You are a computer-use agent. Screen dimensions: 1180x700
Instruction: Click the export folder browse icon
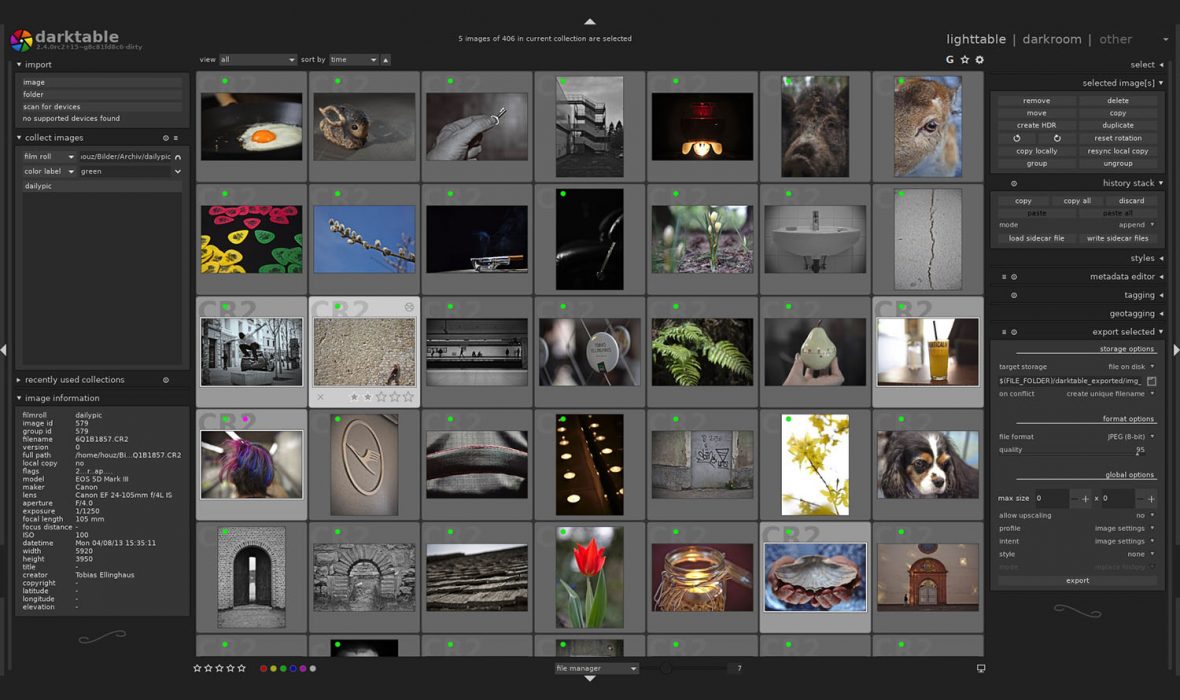(1151, 381)
